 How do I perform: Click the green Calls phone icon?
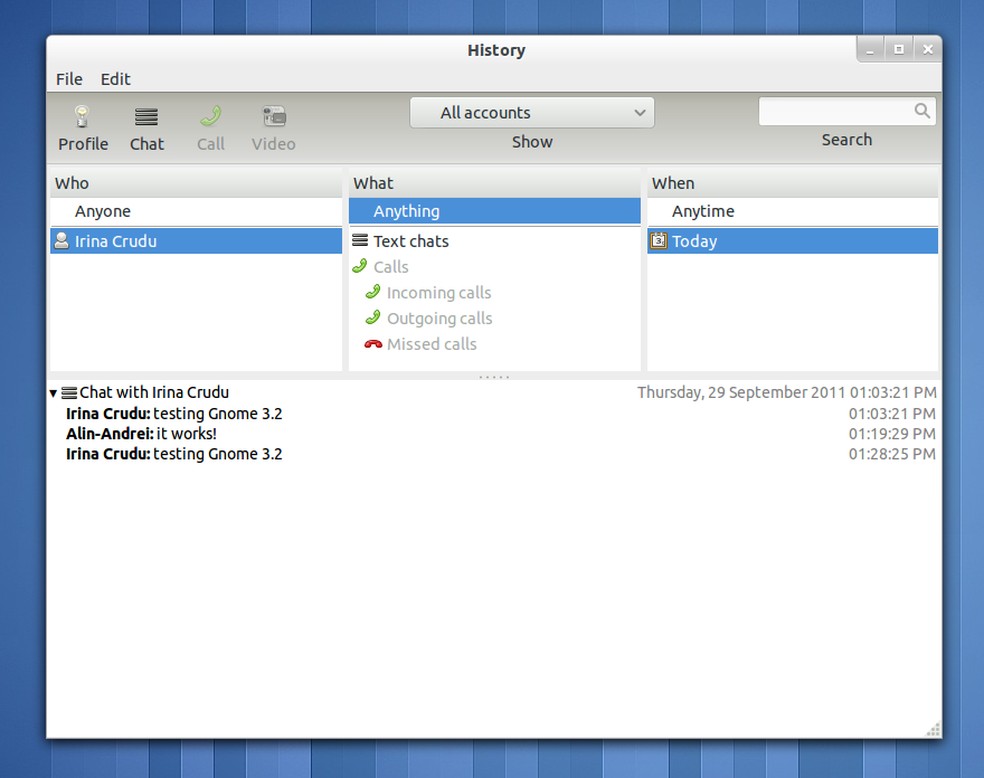tap(360, 266)
